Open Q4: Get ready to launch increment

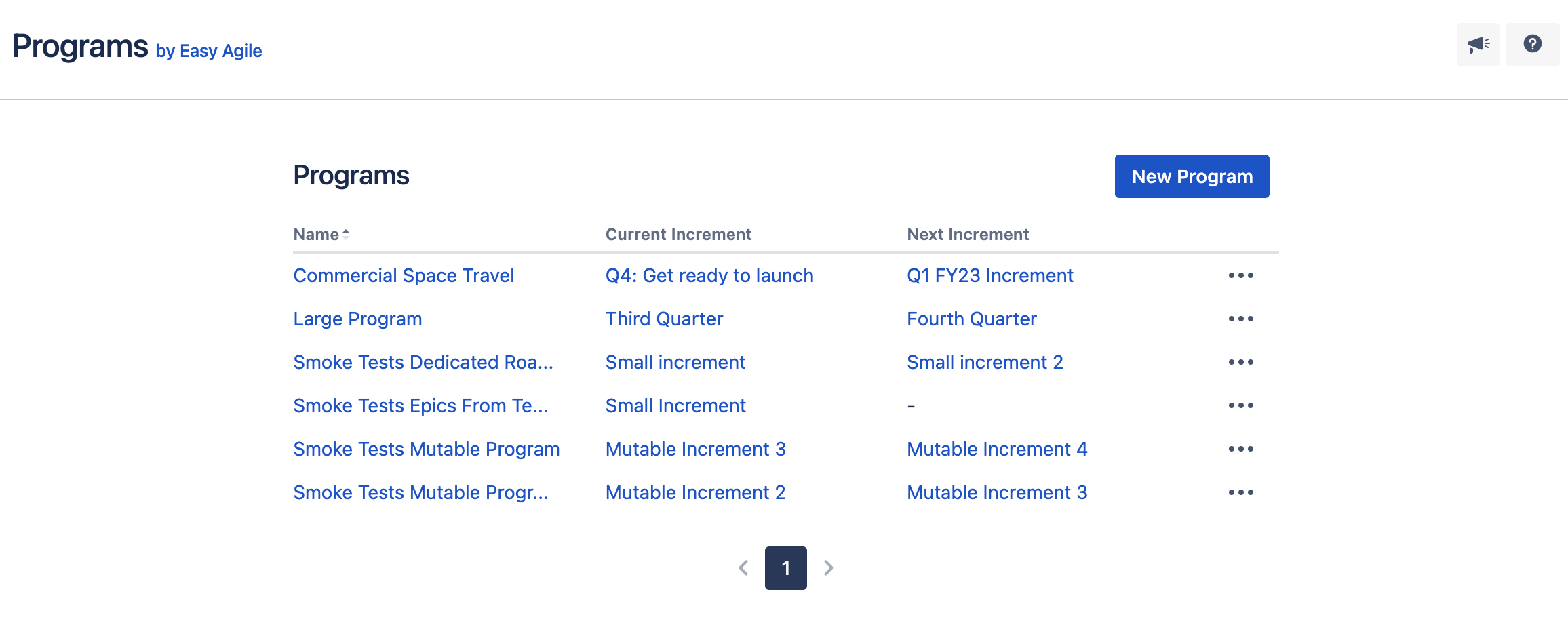(709, 275)
